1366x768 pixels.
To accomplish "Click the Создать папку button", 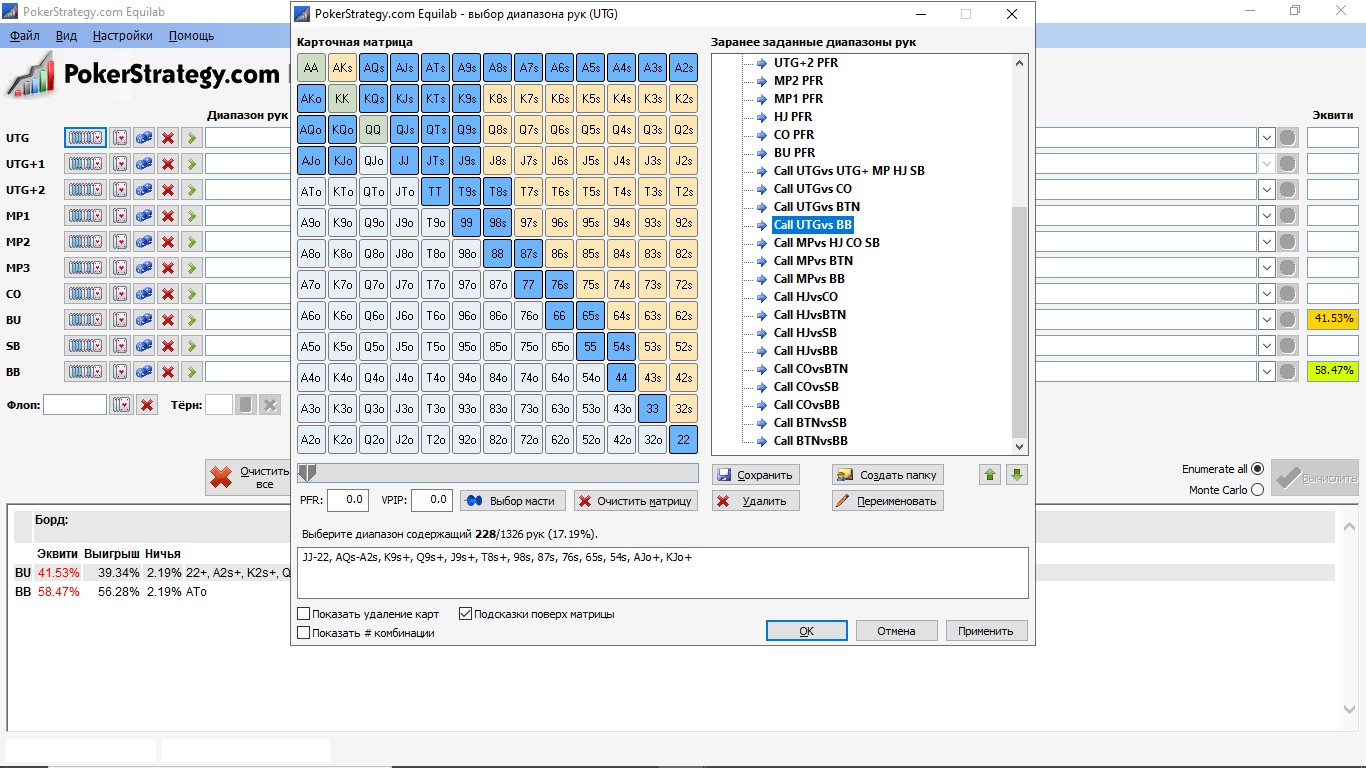I will point(888,475).
